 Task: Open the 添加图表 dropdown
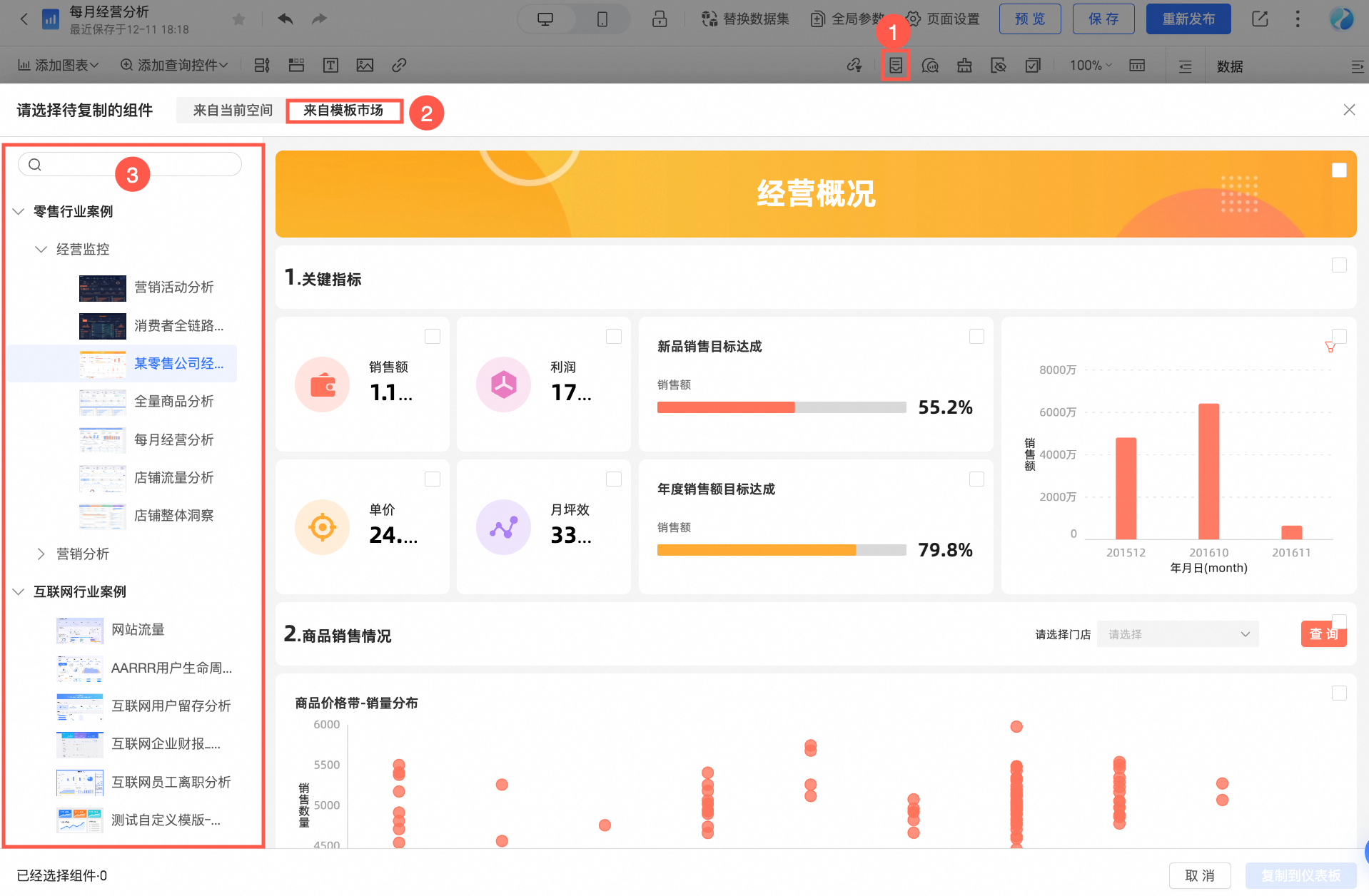(58, 66)
